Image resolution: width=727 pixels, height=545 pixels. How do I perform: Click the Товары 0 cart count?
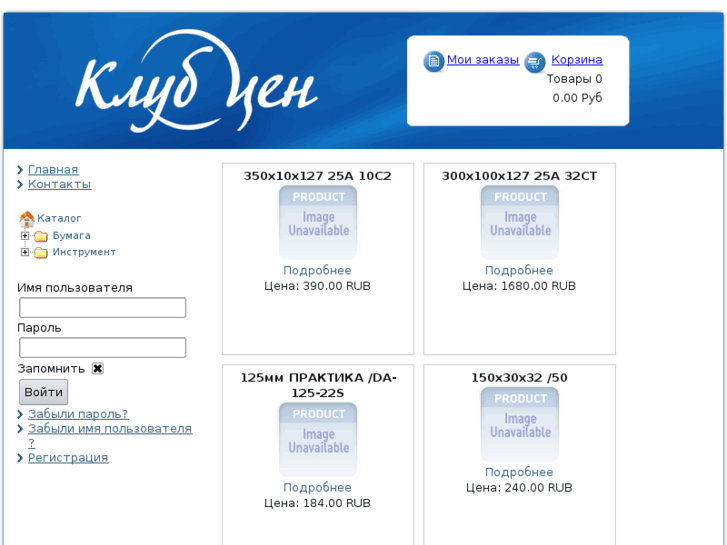coord(574,79)
